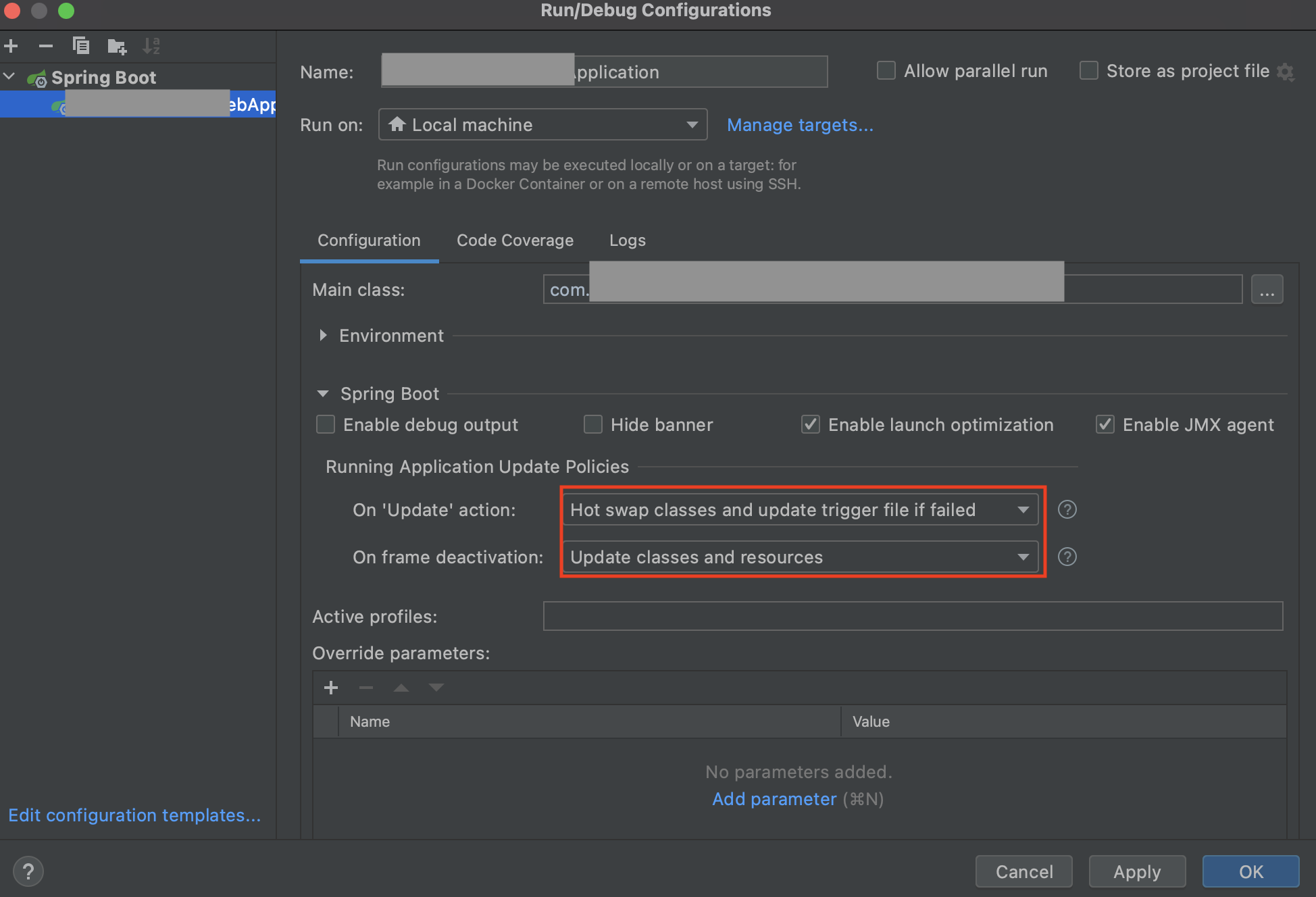
Task: Enable Allow parallel run checkbox
Action: coord(886,71)
